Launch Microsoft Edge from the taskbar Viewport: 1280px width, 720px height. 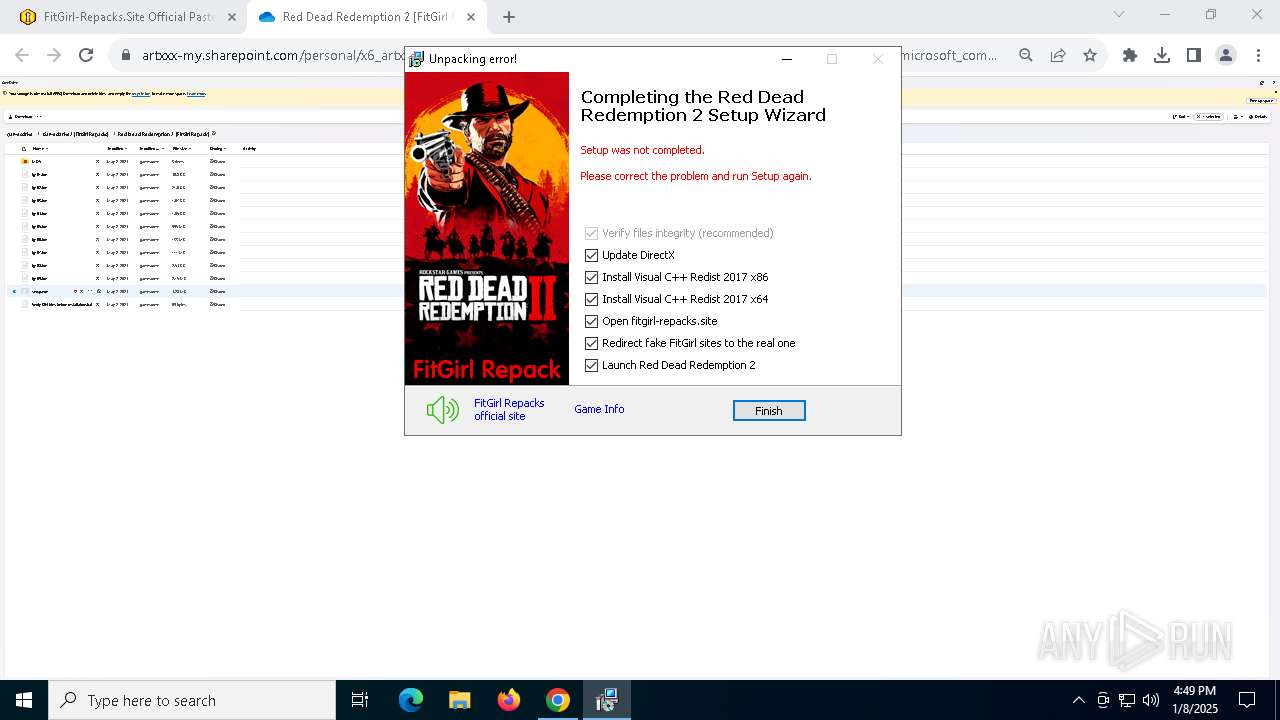(x=411, y=700)
